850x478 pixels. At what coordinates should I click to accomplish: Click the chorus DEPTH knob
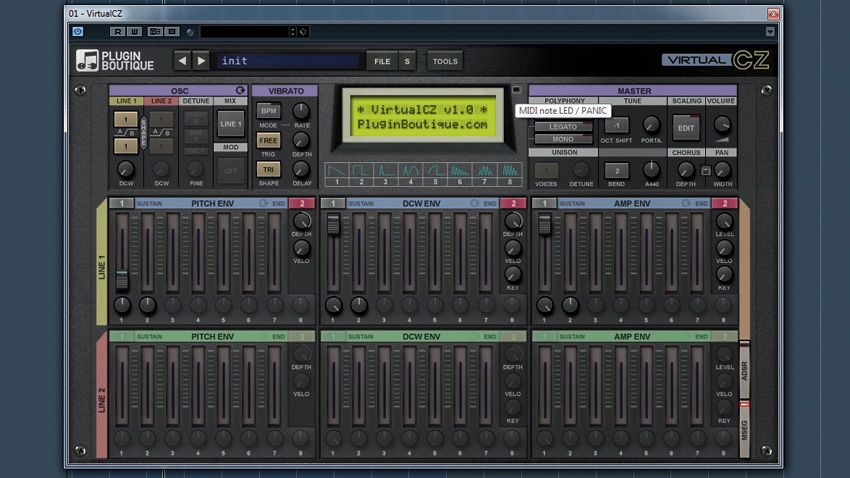click(686, 170)
